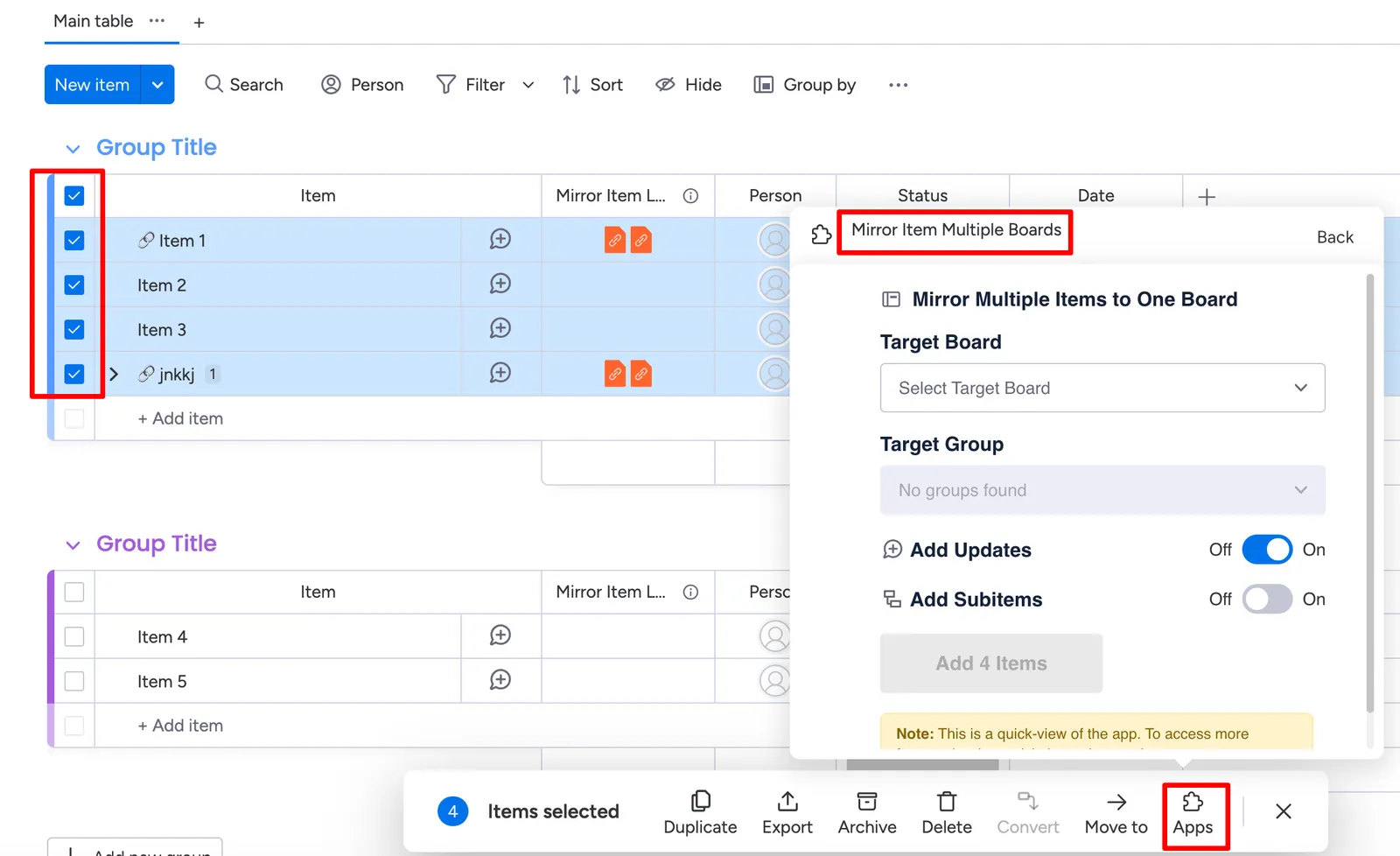
Task: Open updates for Item 1
Action: [500, 239]
